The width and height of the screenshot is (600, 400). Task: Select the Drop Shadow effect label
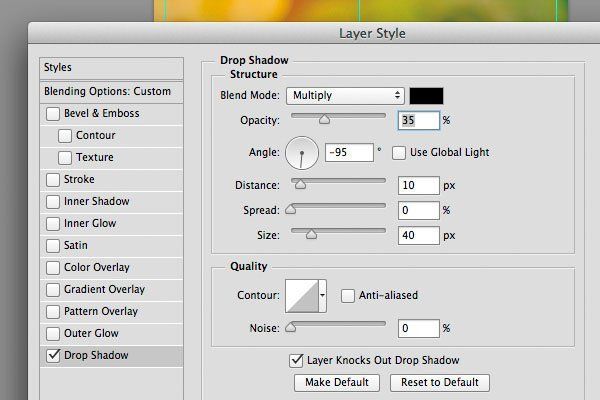[x=96, y=356]
